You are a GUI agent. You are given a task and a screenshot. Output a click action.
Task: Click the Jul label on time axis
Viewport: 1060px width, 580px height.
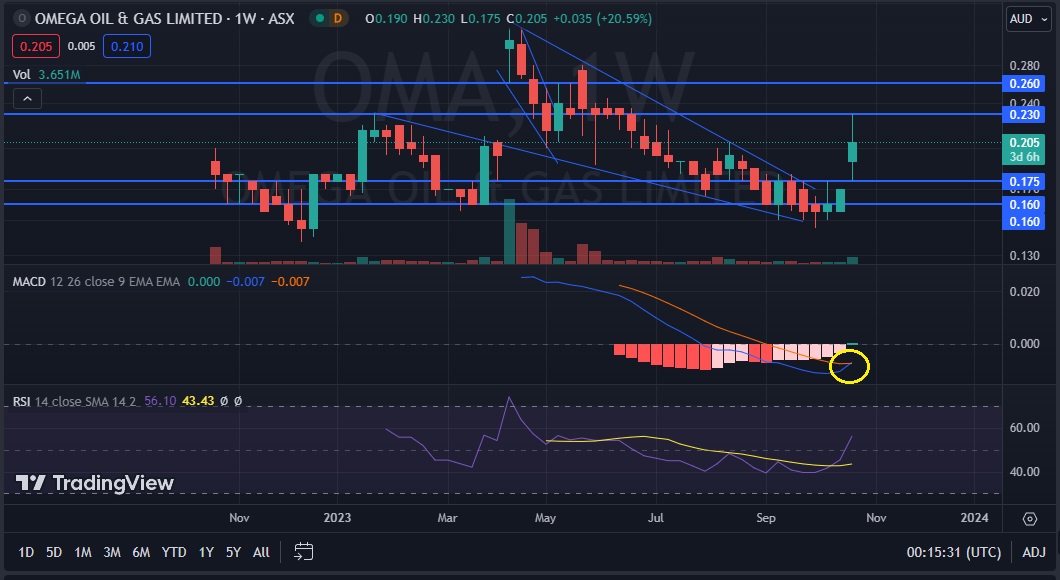coord(656,518)
